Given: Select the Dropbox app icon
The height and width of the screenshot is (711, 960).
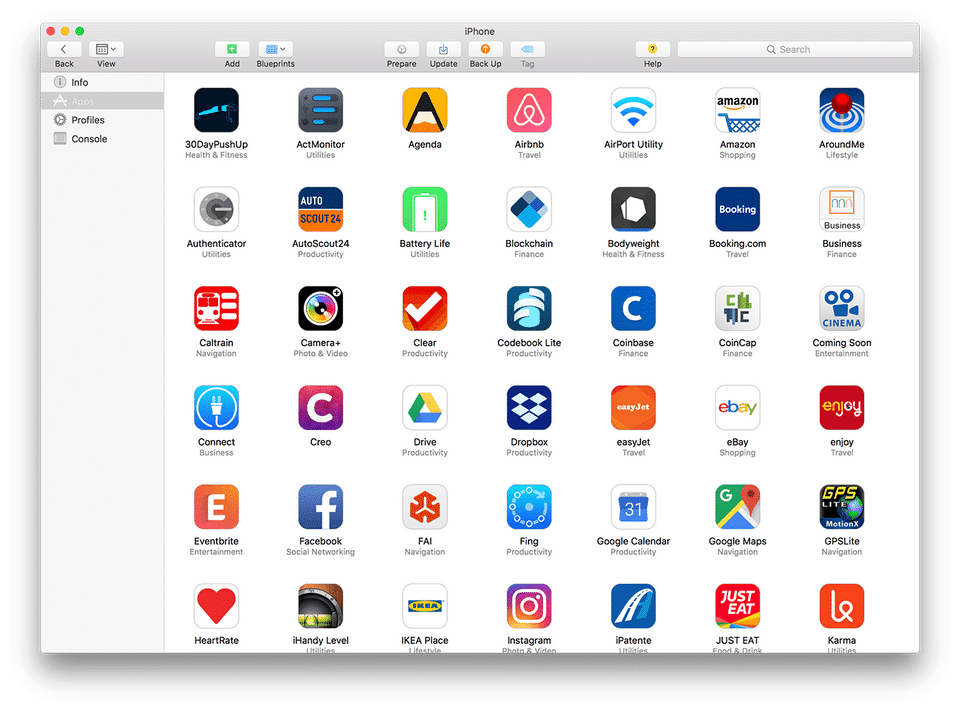Looking at the screenshot, I should click(x=529, y=408).
